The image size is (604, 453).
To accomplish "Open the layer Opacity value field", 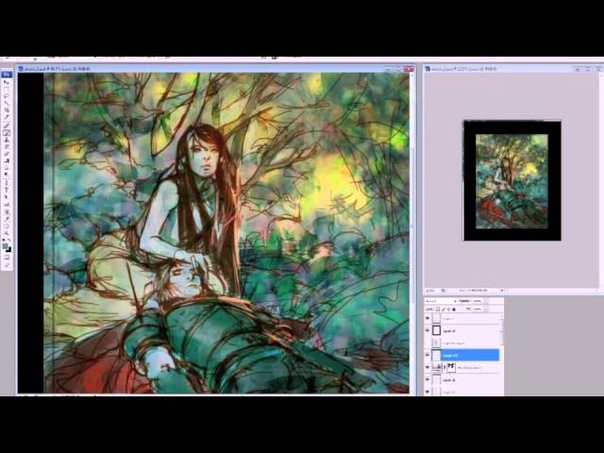I will point(477,301).
